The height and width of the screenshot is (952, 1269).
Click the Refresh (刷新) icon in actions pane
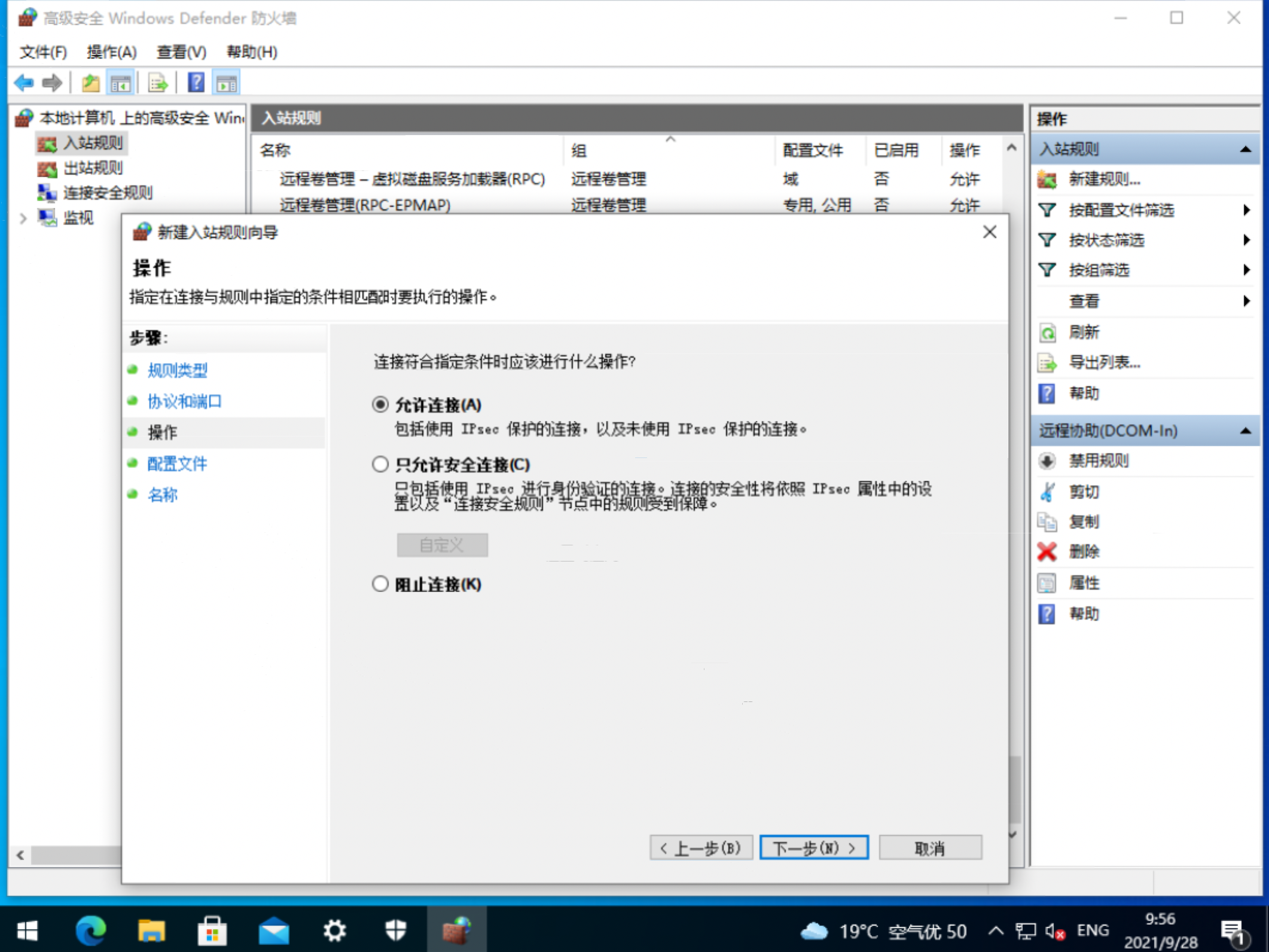click(1047, 332)
